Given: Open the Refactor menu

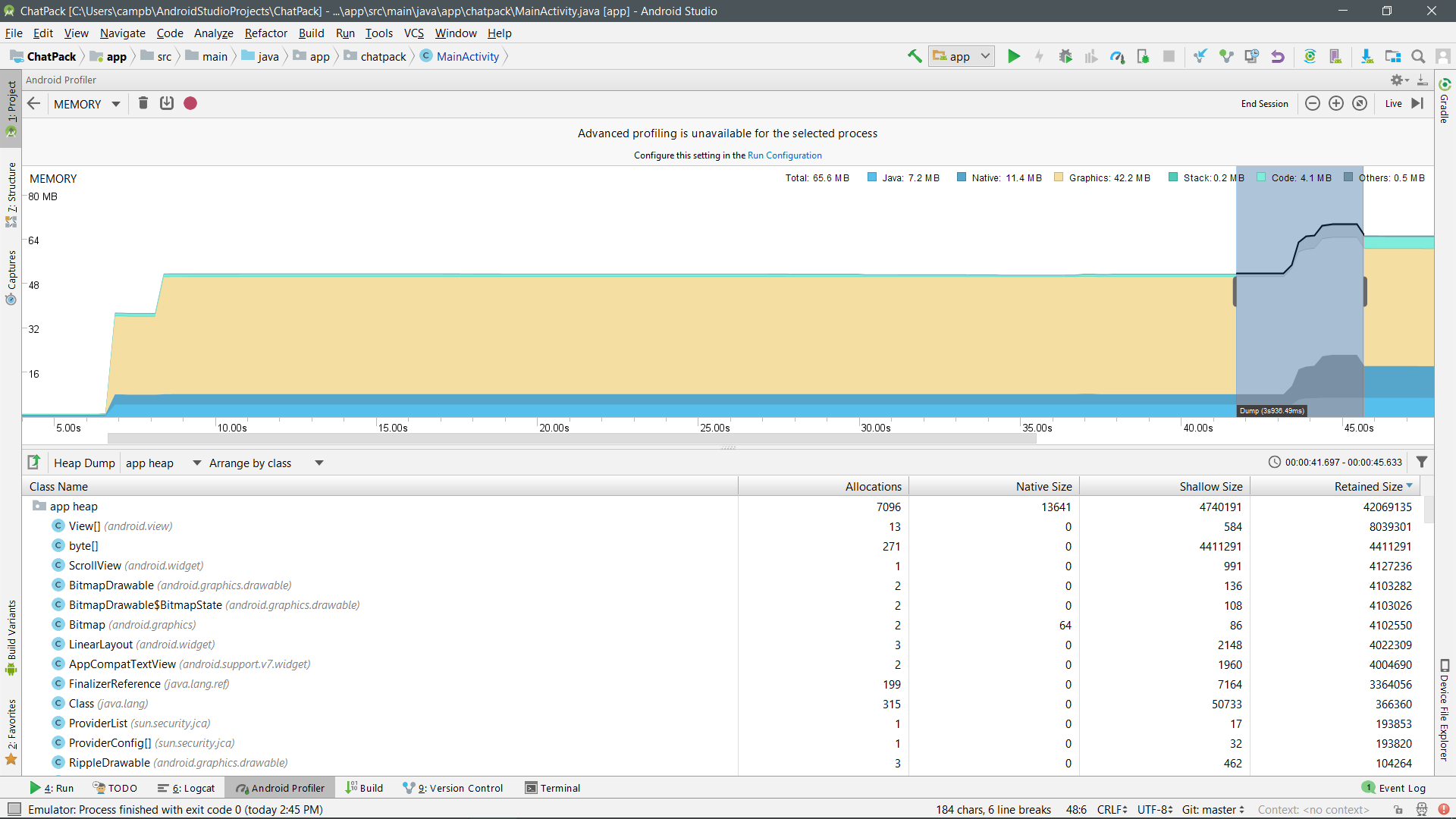Looking at the screenshot, I should pos(265,33).
